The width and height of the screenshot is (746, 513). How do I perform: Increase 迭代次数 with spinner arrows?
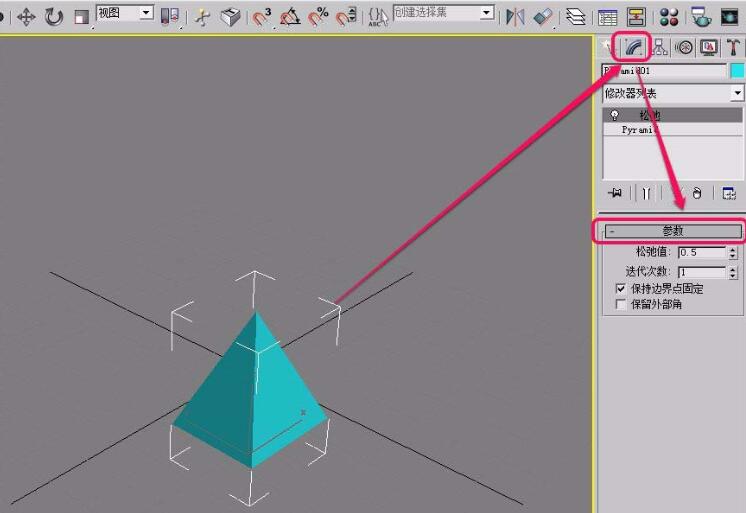coord(733,269)
